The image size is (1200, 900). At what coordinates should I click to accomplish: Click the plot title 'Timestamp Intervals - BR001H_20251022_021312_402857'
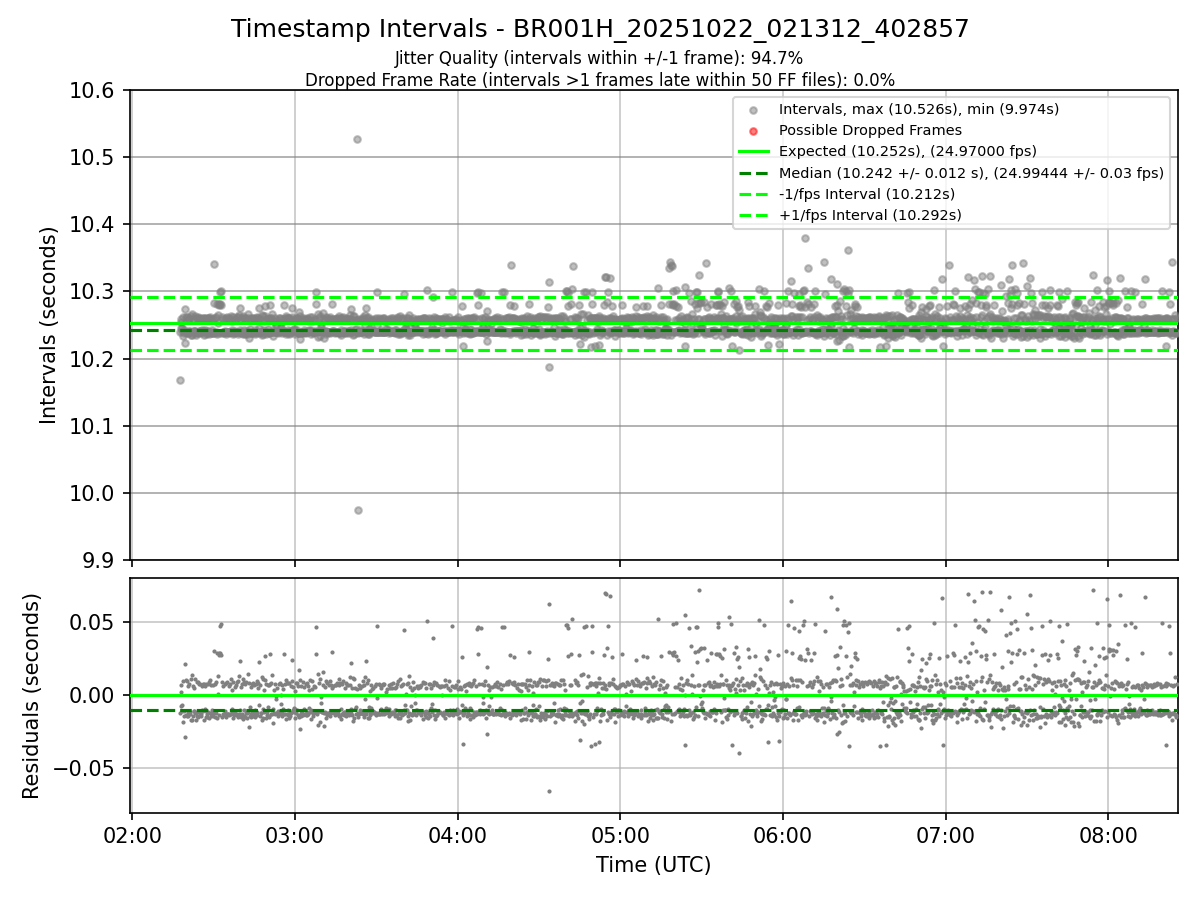(x=600, y=29)
